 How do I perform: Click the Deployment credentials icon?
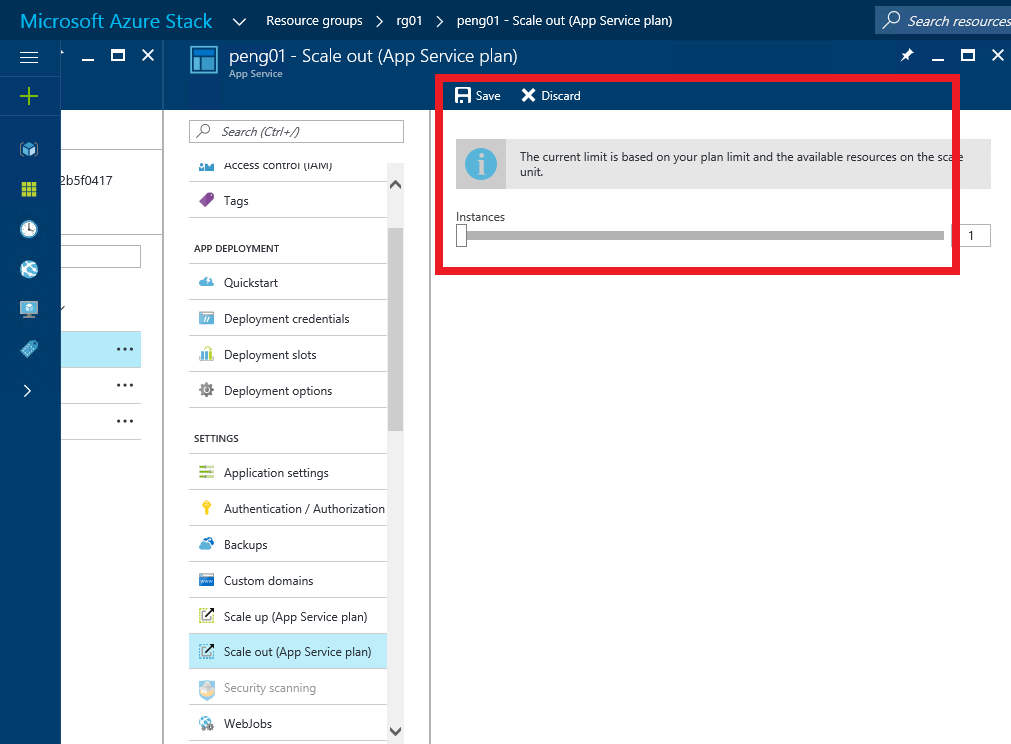[x=206, y=318]
